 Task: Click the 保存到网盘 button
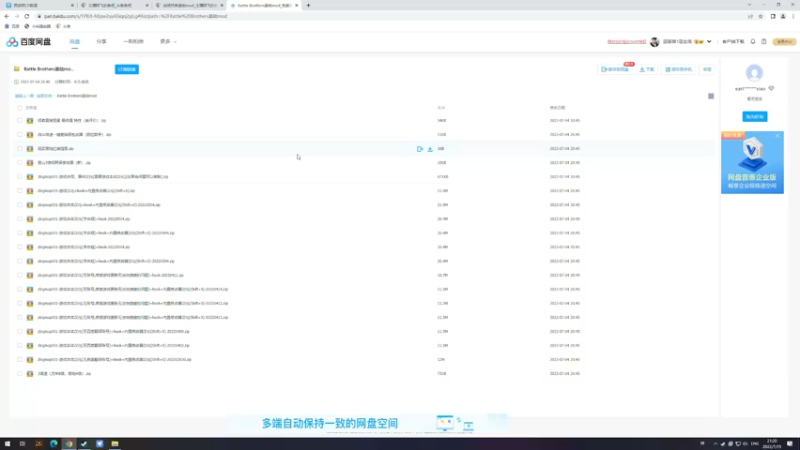tap(615, 69)
